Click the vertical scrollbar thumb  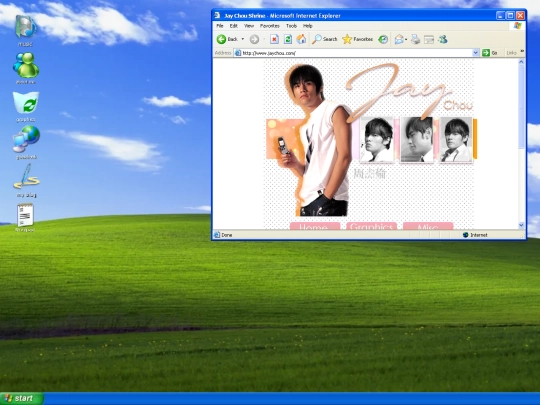pyautogui.click(x=521, y=107)
